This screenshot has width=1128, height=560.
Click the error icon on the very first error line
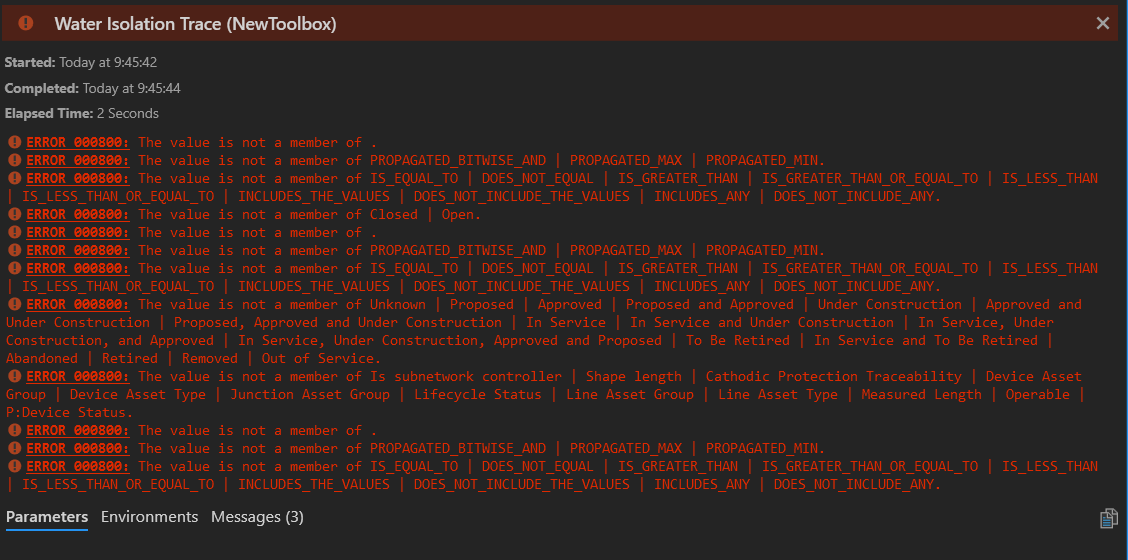14,143
